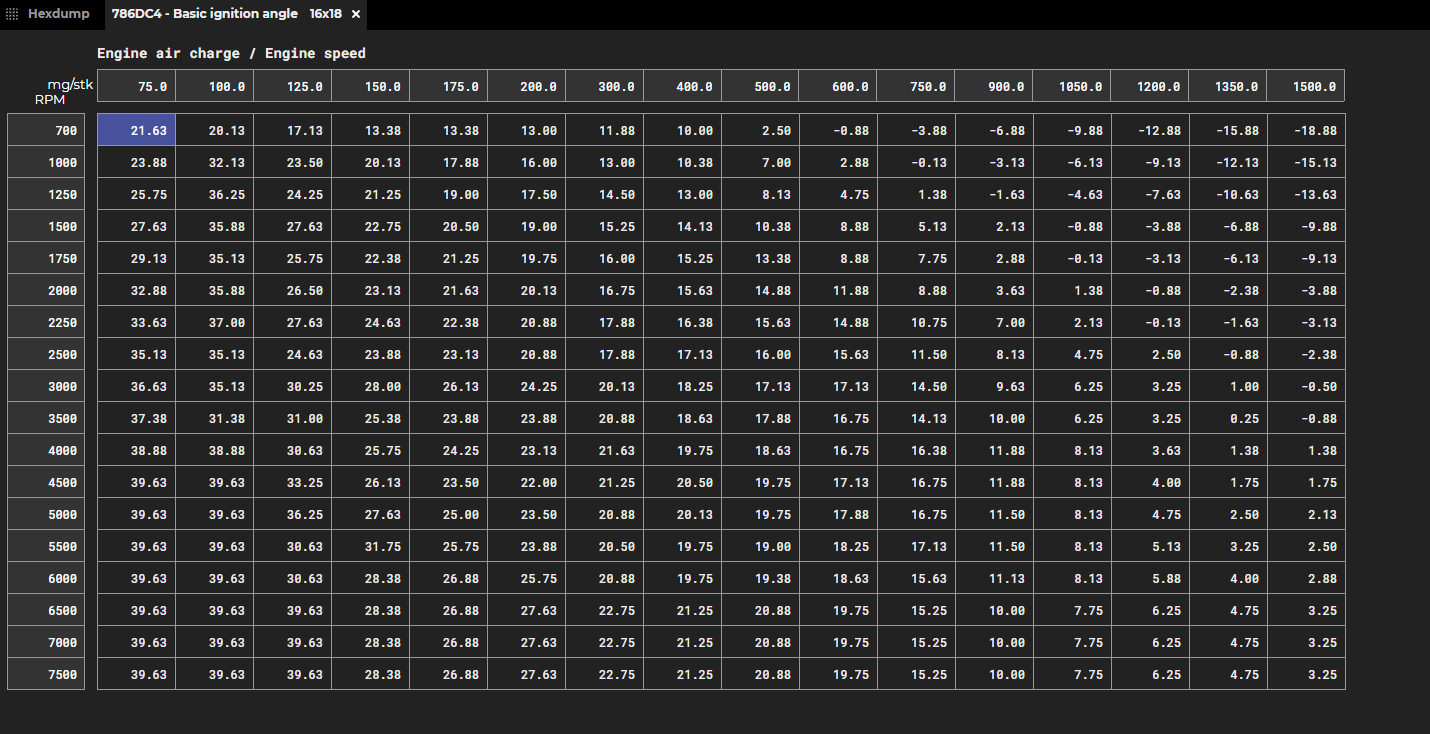Select cell 2.13 in the 5000 RPM row
Image resolution: width=1430 pixels, height=734 pixels.
pos(1306,514)
